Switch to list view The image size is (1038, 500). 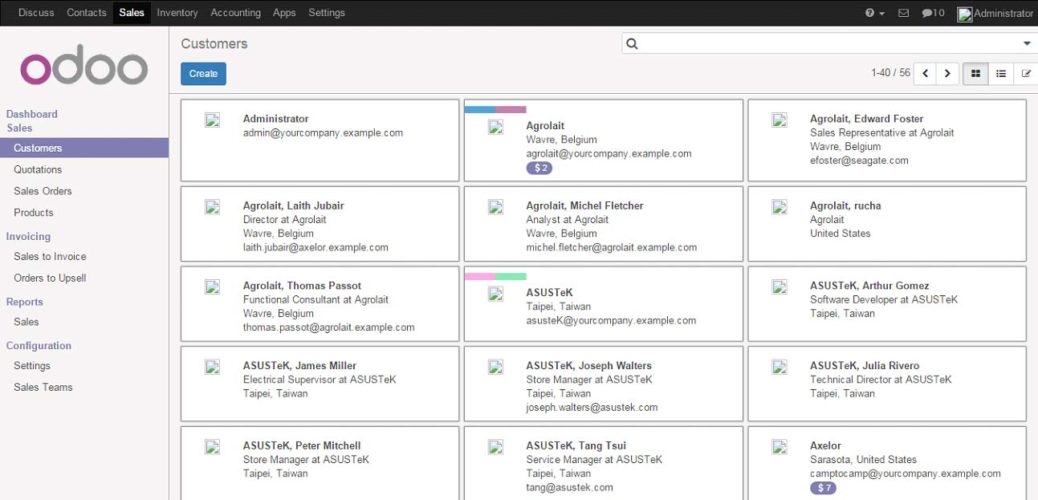[1001, 74]
